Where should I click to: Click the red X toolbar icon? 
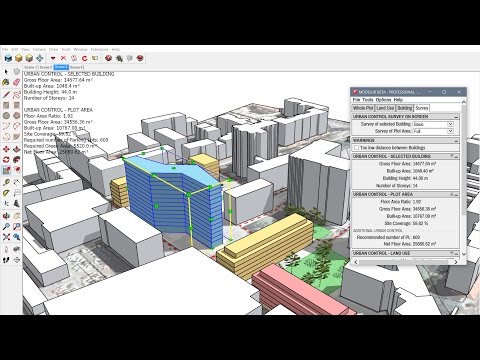point(63,58)
